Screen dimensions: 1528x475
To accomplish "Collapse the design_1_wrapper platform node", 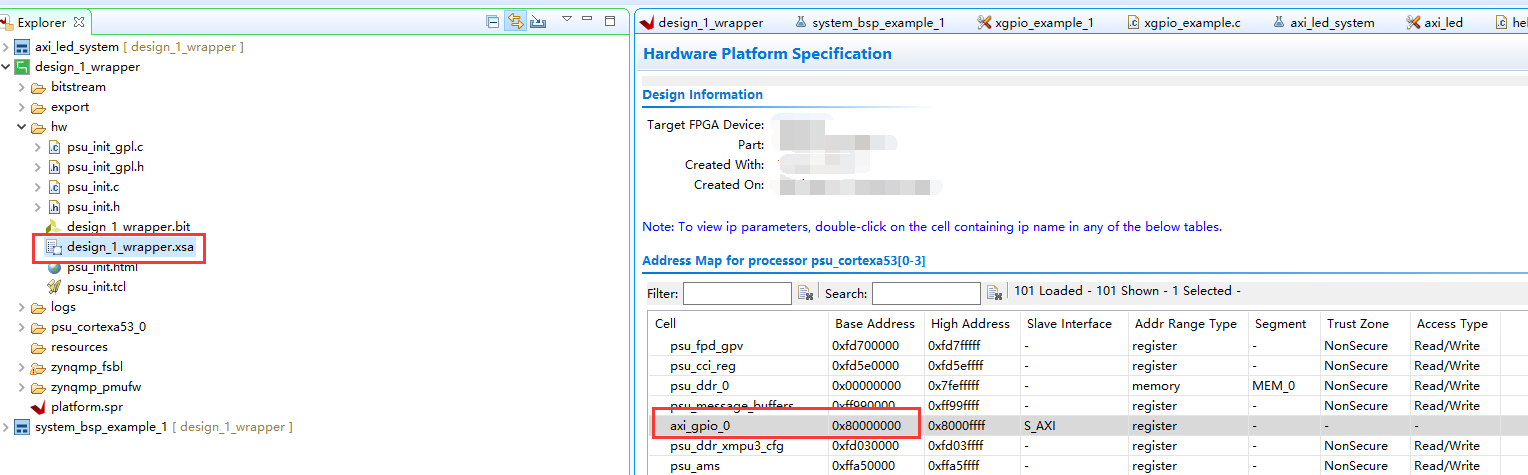I will (x=7, y=67).
